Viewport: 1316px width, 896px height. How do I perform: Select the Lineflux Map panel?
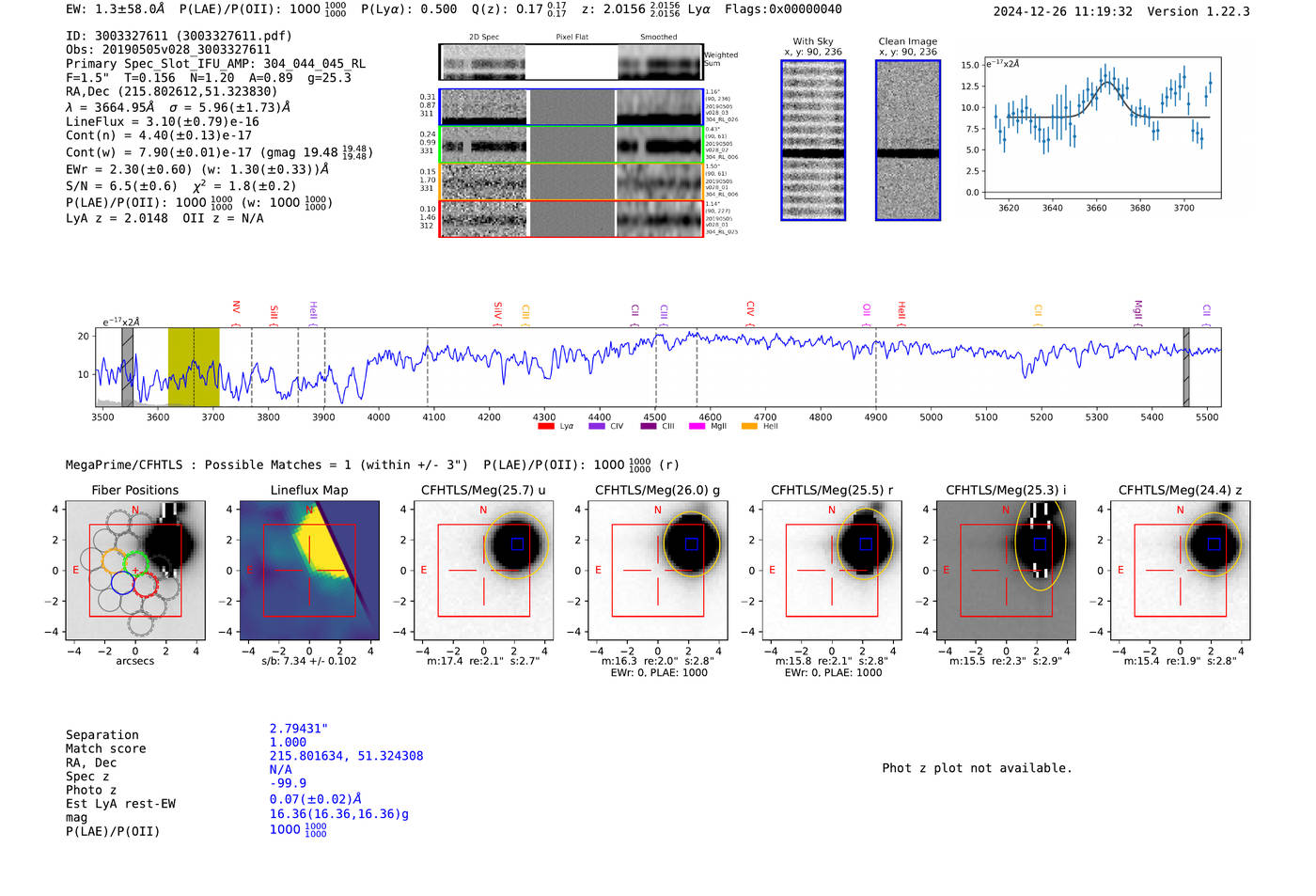click(309, 571)
